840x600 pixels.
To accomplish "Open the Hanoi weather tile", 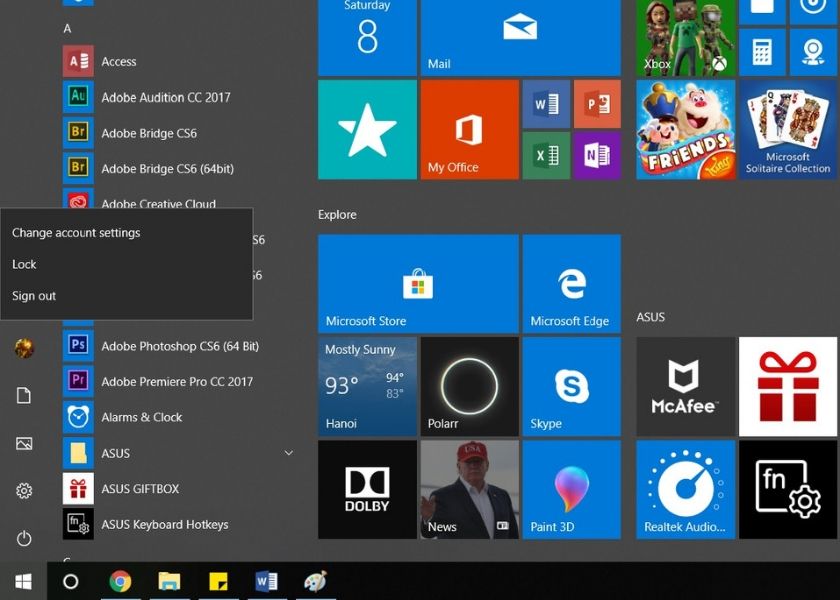I will (x=366, y=386).
